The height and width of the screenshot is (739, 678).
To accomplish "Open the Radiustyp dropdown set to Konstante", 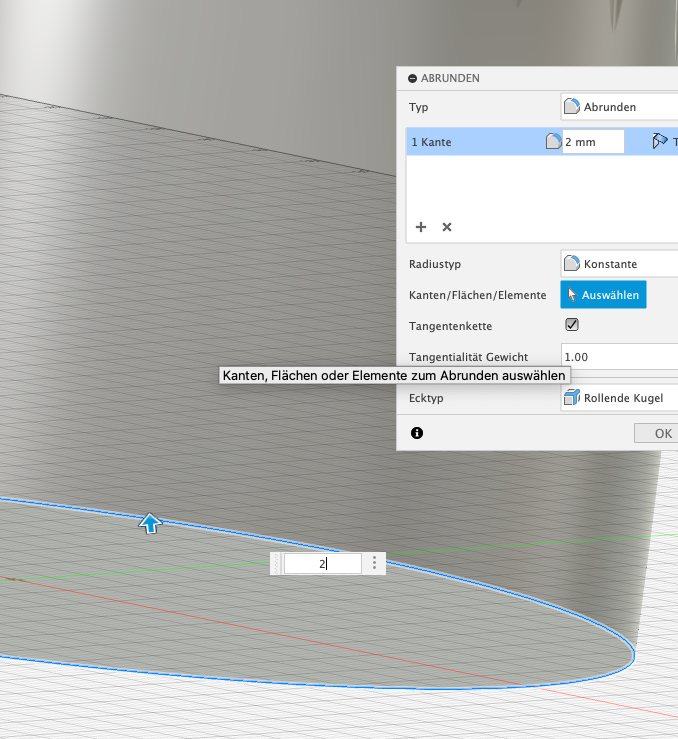I will 618,264.
